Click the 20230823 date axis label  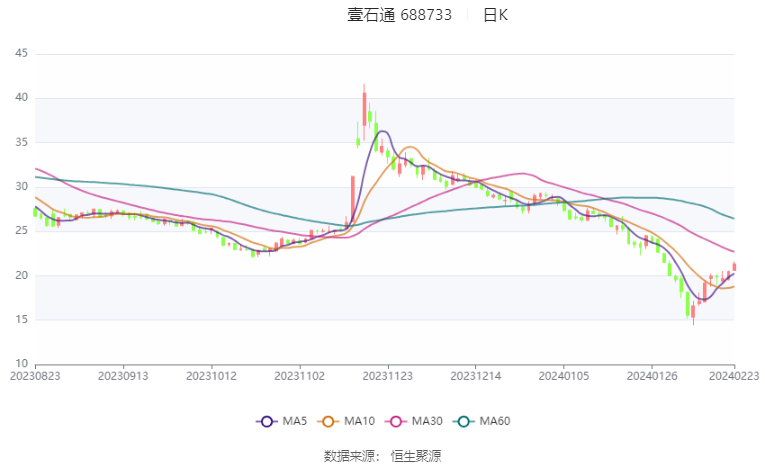tap(35, 376)
